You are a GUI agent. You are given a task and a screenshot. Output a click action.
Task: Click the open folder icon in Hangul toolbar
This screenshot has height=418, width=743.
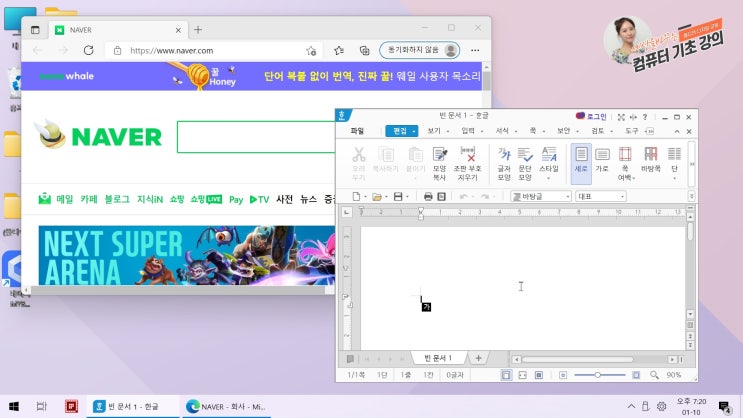377,196
